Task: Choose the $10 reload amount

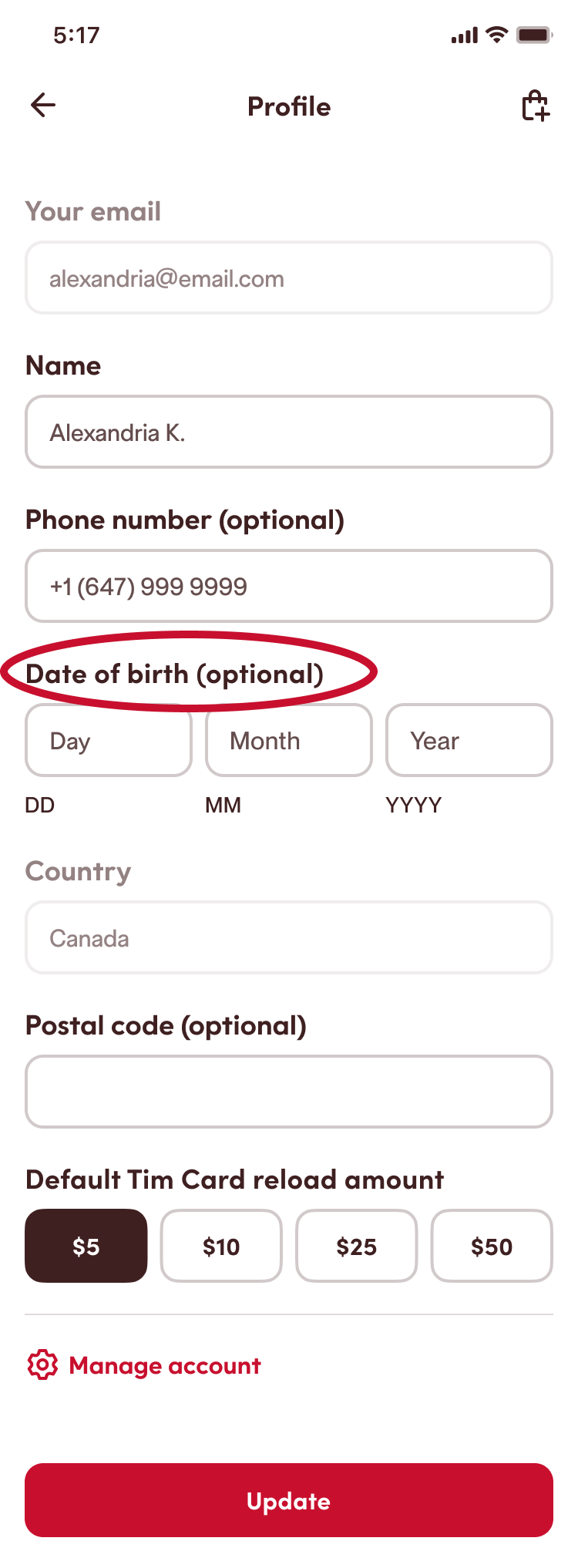Action: (x=221, y=1246)
